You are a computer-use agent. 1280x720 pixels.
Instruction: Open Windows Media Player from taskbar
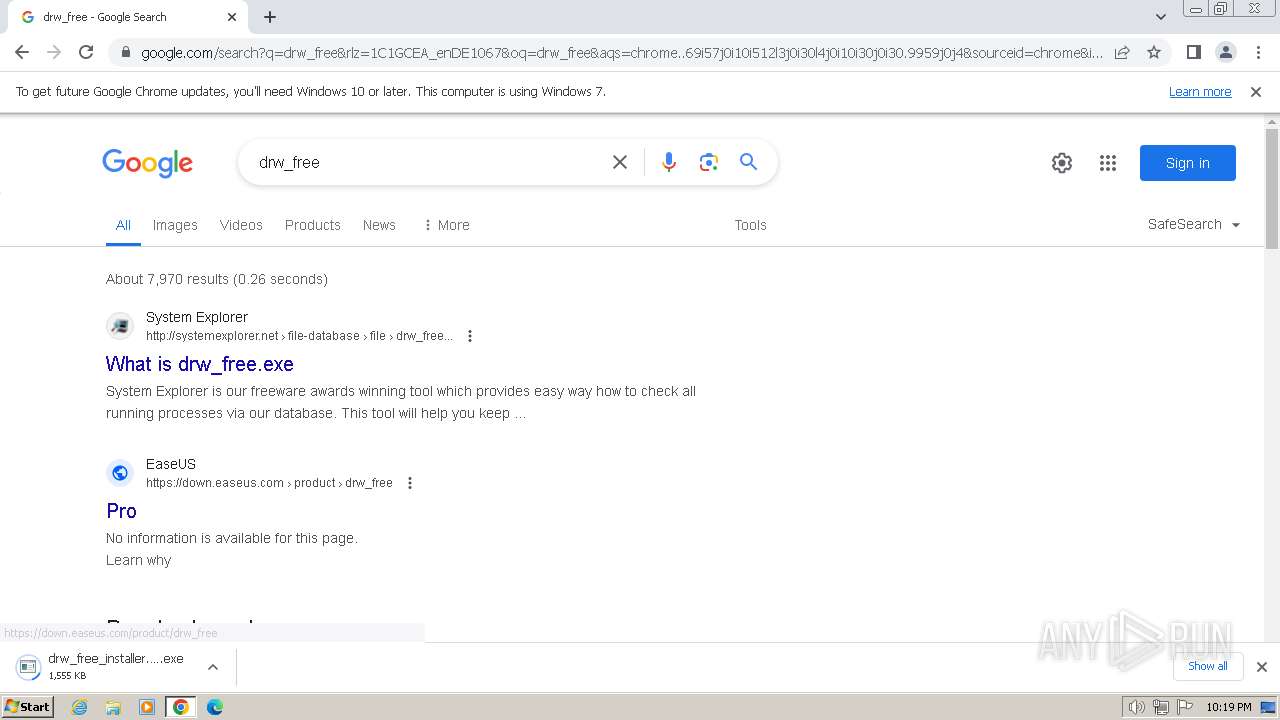[147, 707]
